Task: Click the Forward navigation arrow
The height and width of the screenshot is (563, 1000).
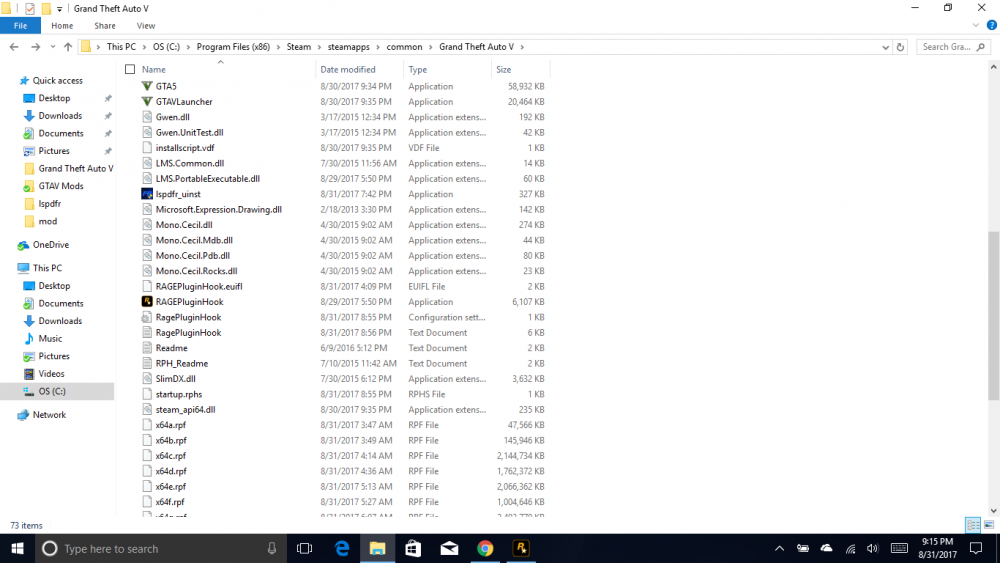Action: 35,47
